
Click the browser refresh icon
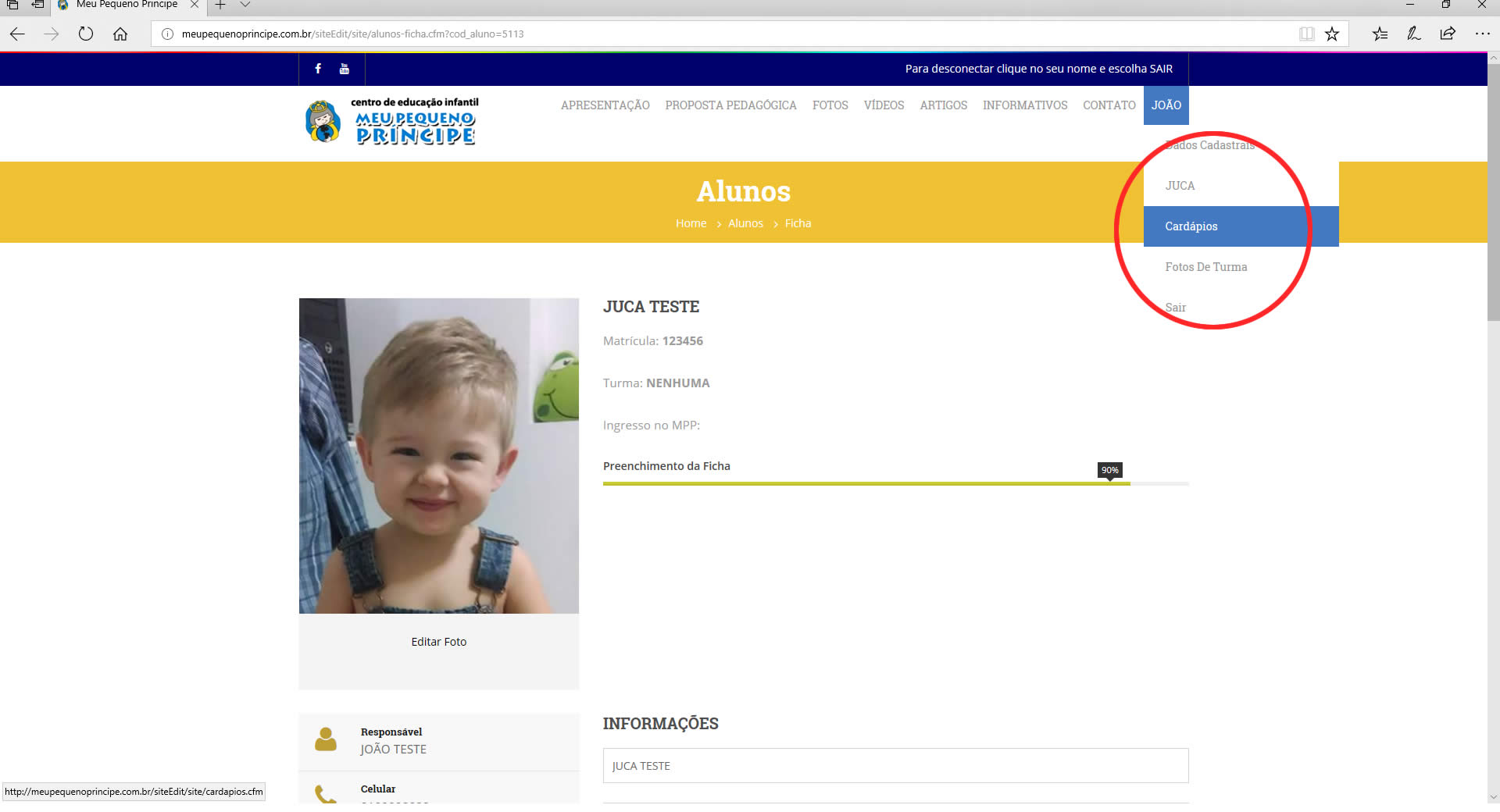(x=86, y=34)
